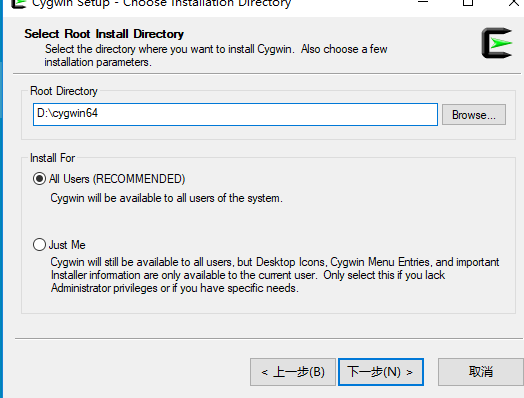The height and width of the screenshot is (398, 524).
Task: Click the 'Cygwin will still be available' line
Action: pyautogui.click(x=275, y=262)
